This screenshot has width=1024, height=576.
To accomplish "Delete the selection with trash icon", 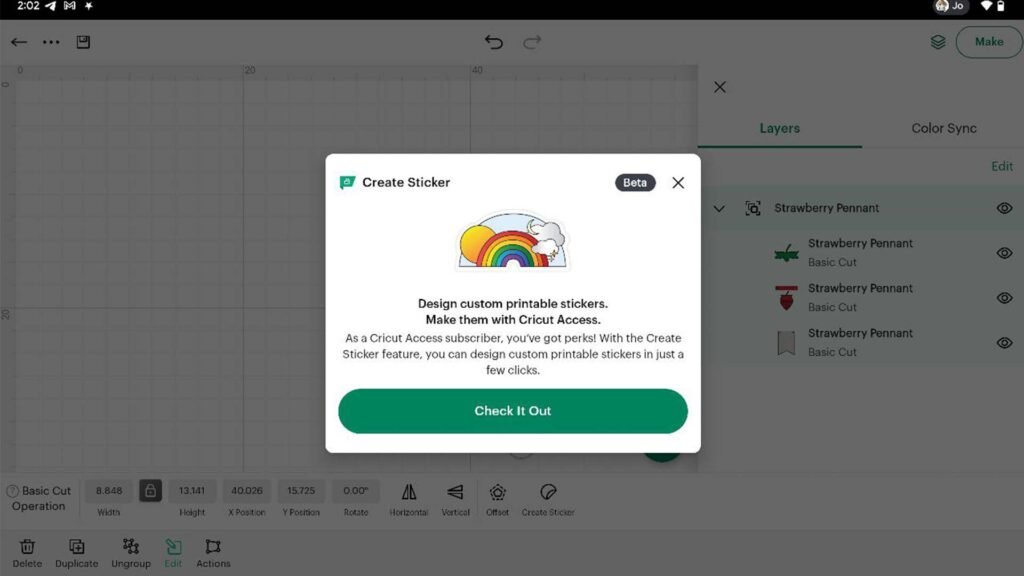I will 27,553.
